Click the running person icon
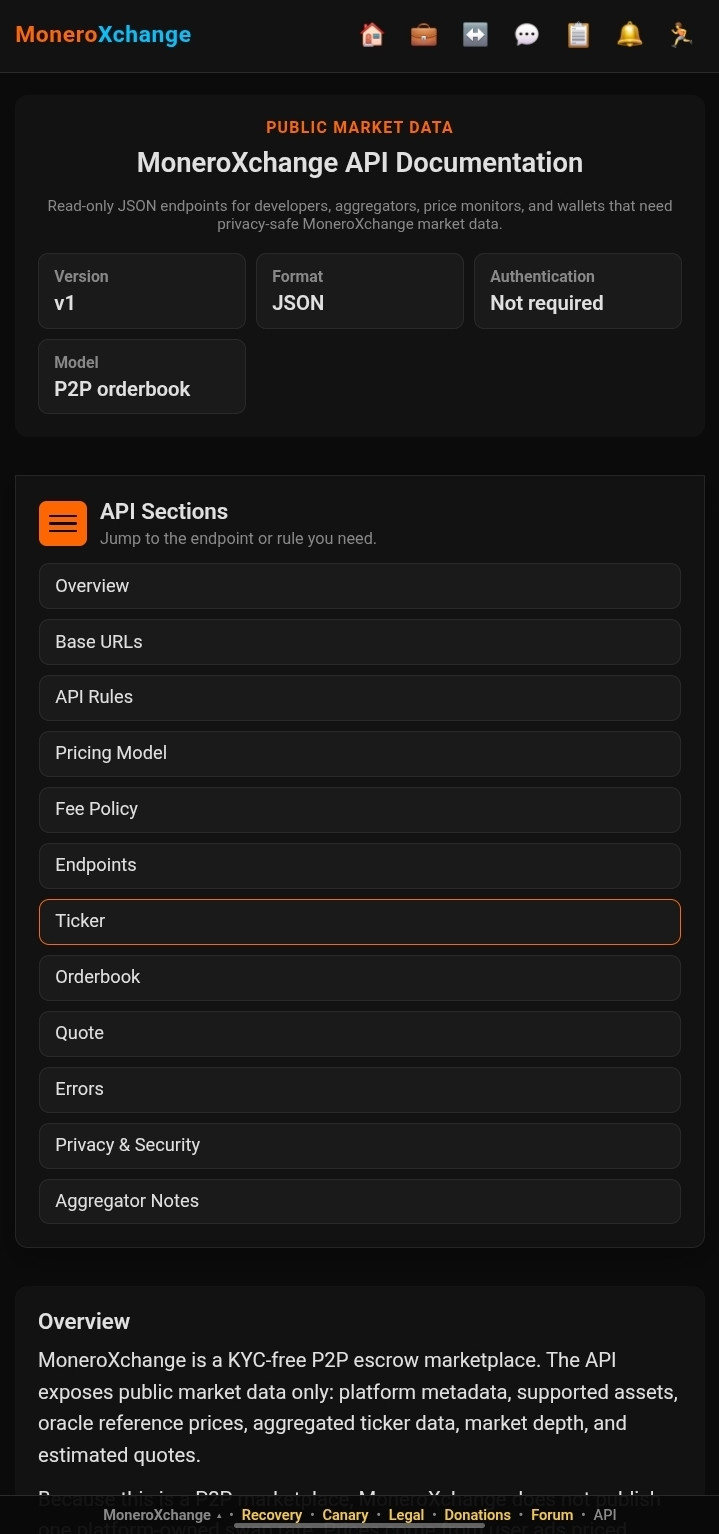719x1534 pixels. pyautogui.click(x=681, y=35)
